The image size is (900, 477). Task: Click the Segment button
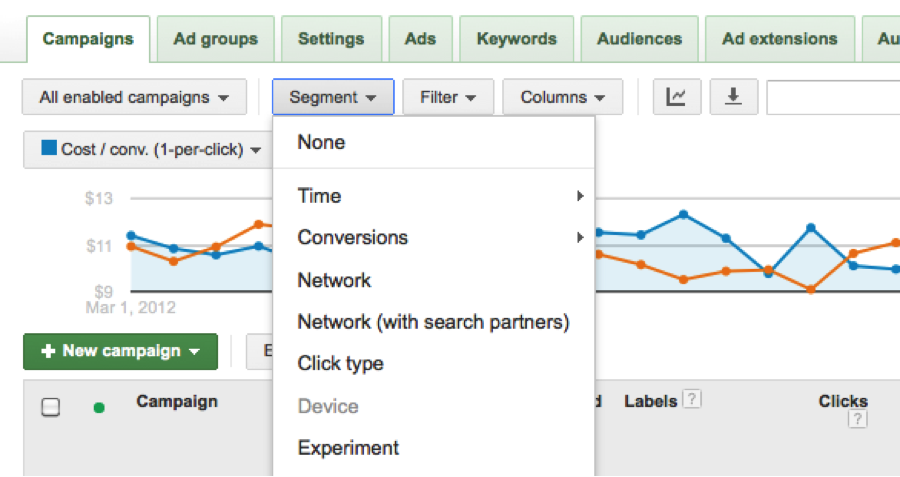point(332,98)
